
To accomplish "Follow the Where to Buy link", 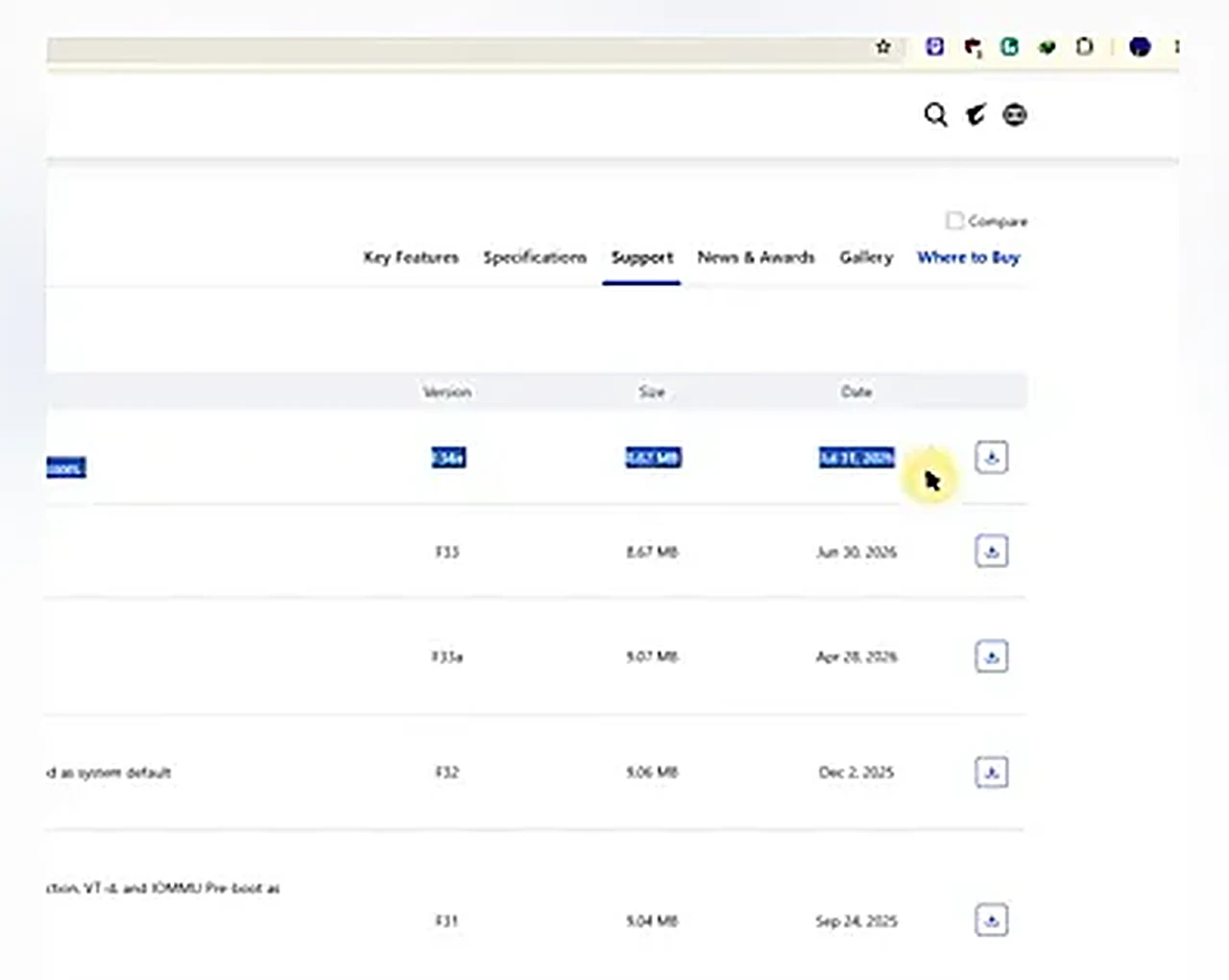I will [969, 257].
